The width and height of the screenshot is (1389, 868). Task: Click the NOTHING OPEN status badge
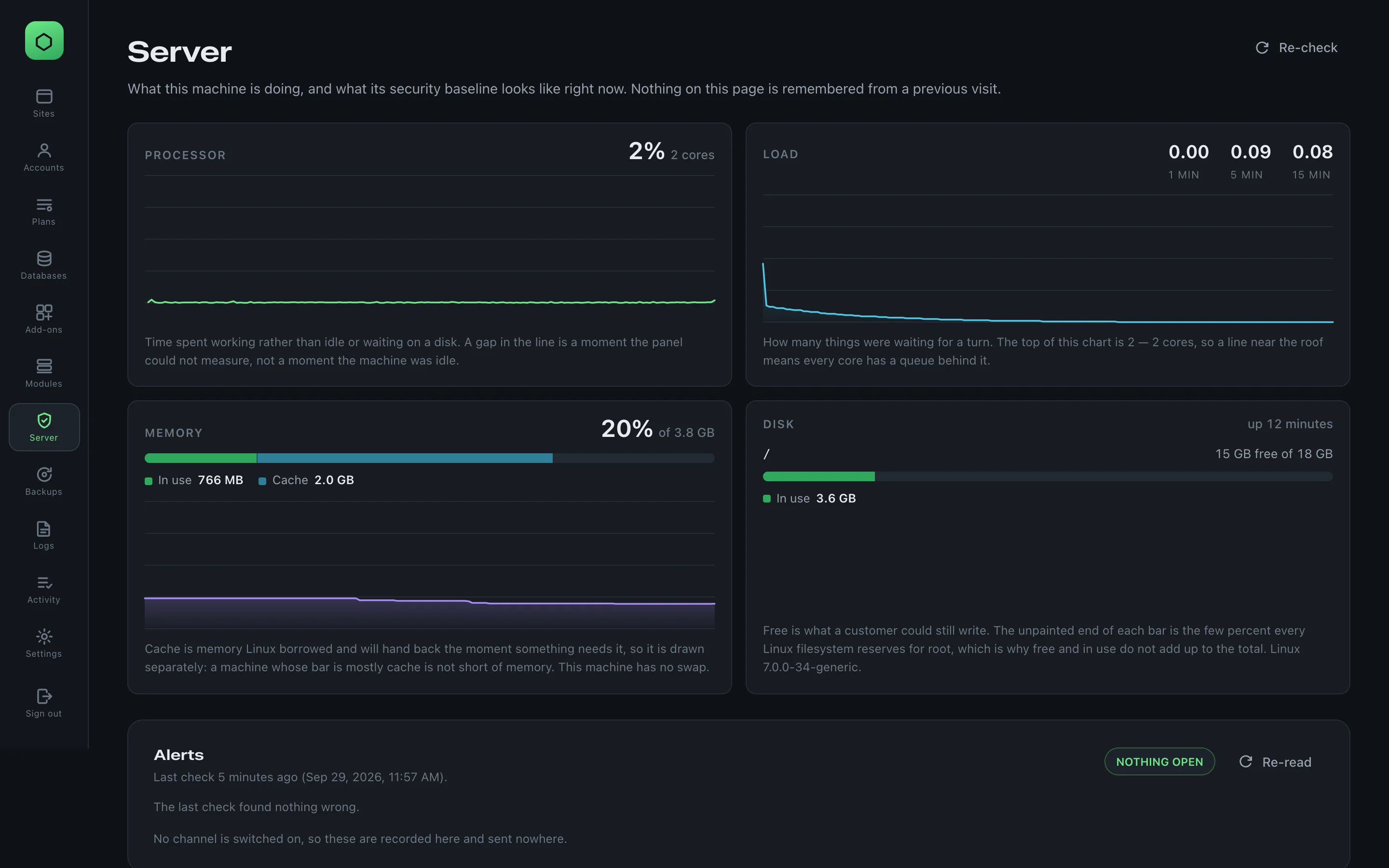pyautogui.click(x=1159, y=762)
